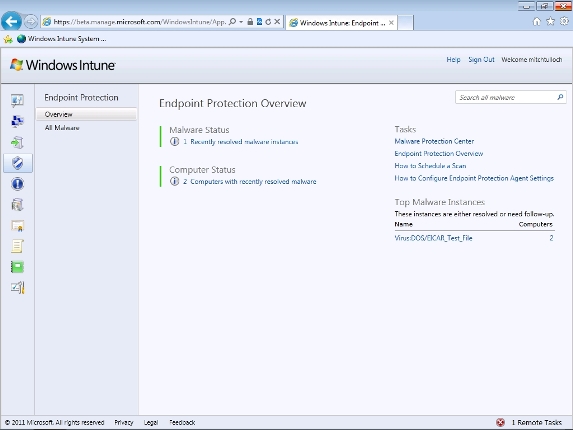Open Endpoint Protection Overview task link
Screen dimensions: 573x430
pyautogui.click(x=439, y=153)
